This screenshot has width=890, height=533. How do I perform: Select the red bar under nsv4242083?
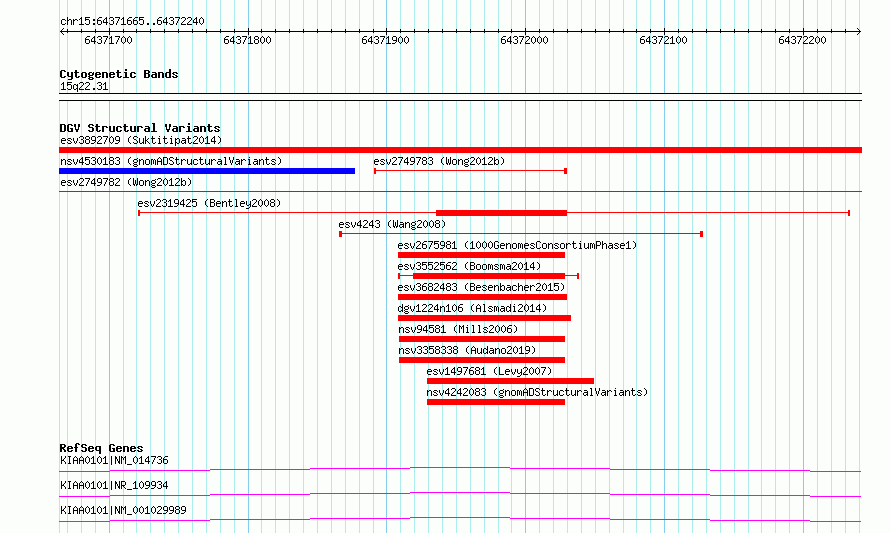tap(496, 402)
